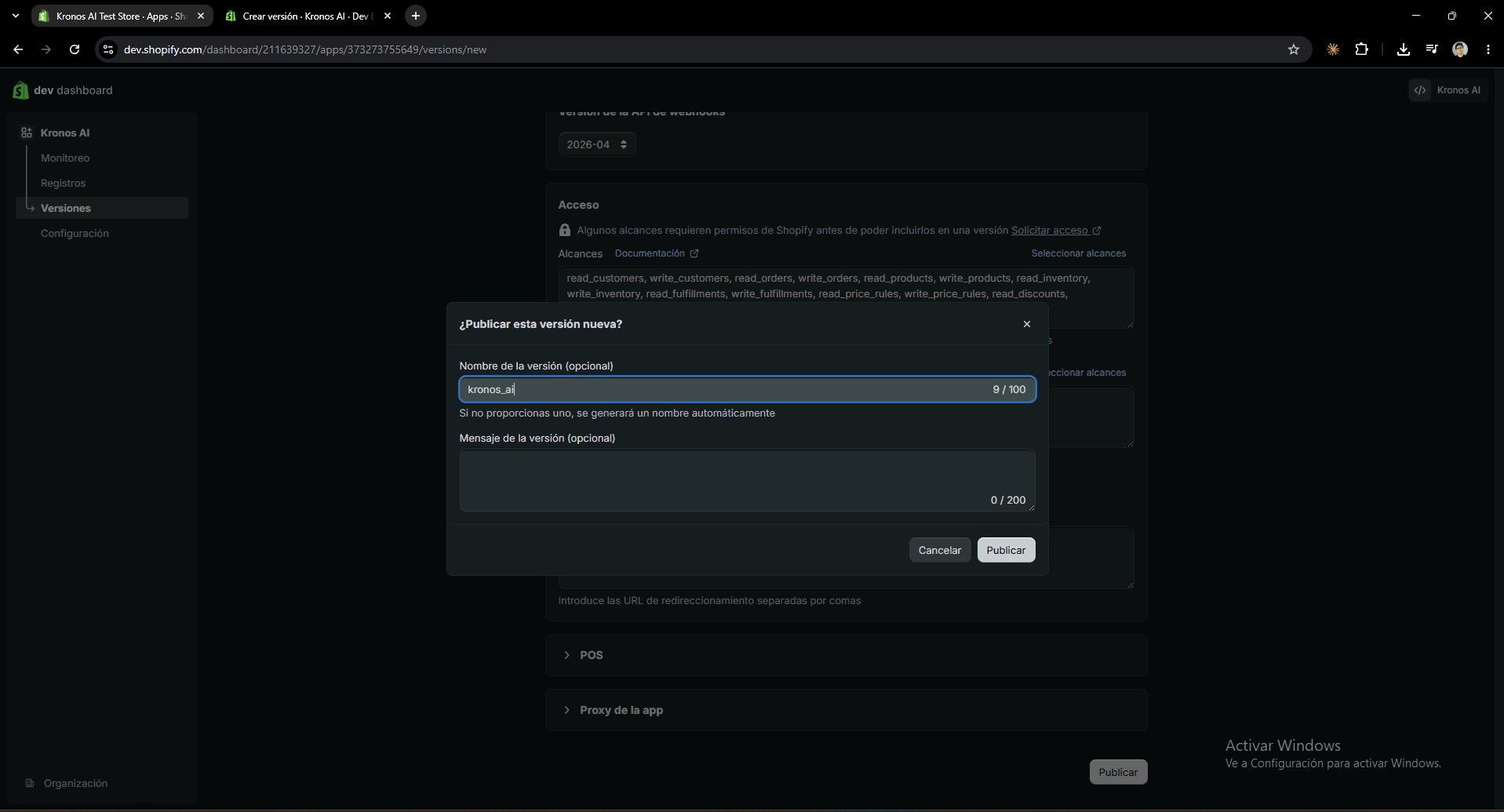Open Organización at sidebar bottom
This screenshot has height=812, width=1504.
(75, 783)
